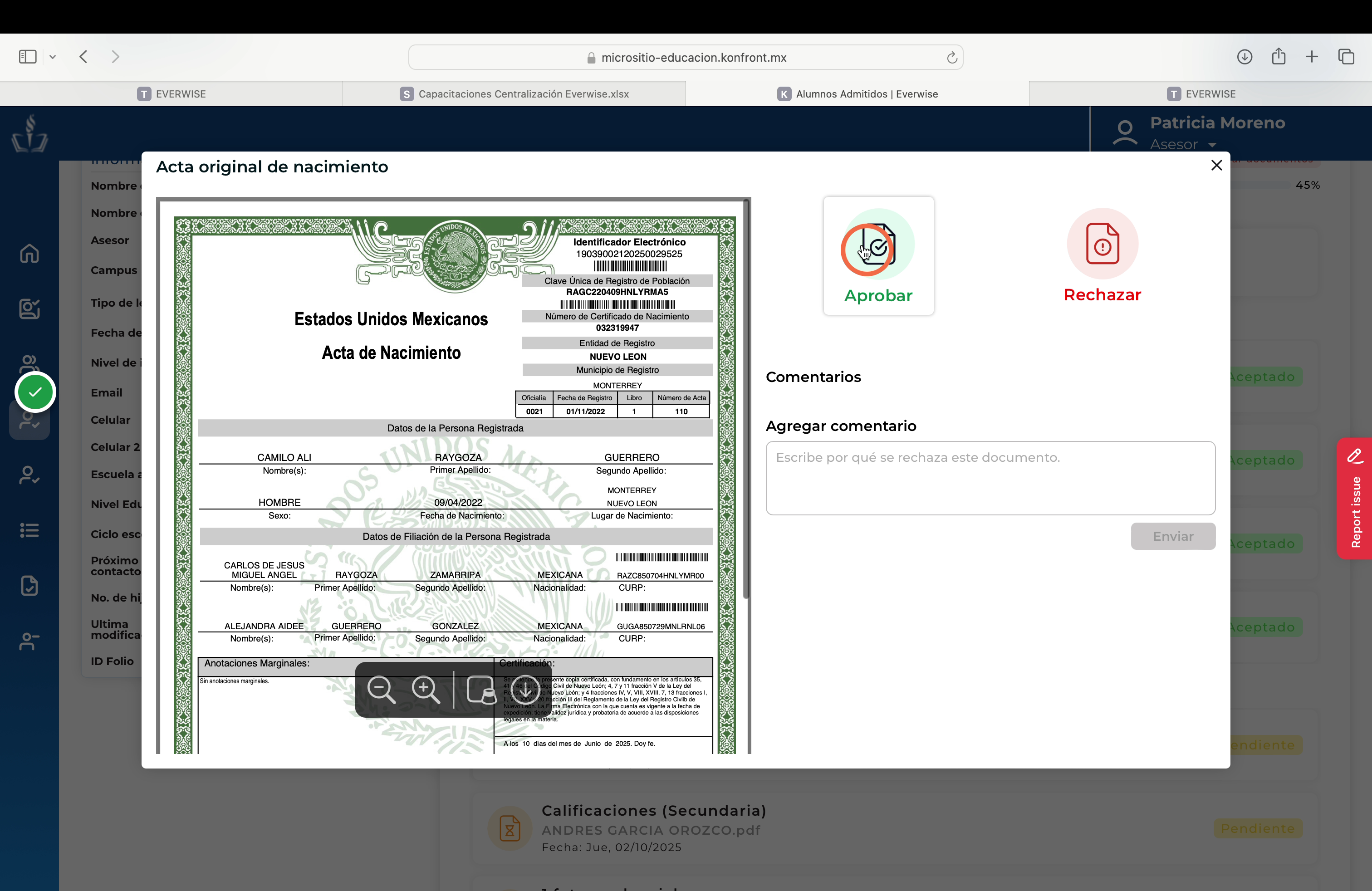
Task: Close the Acta original de nacimiento dialog
Action: (1216, 166)
